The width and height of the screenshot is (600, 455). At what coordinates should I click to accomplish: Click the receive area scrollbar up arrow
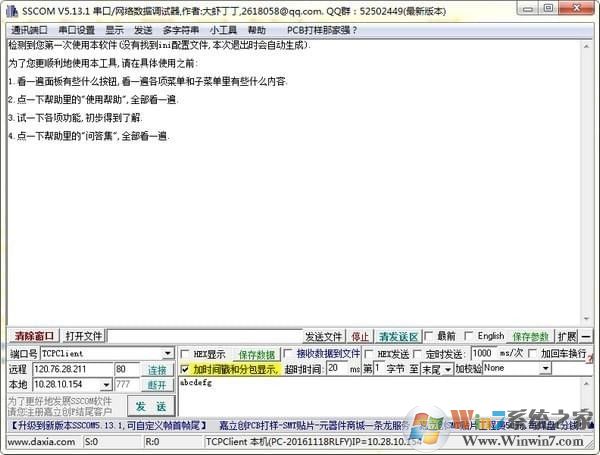coord(587,45)
